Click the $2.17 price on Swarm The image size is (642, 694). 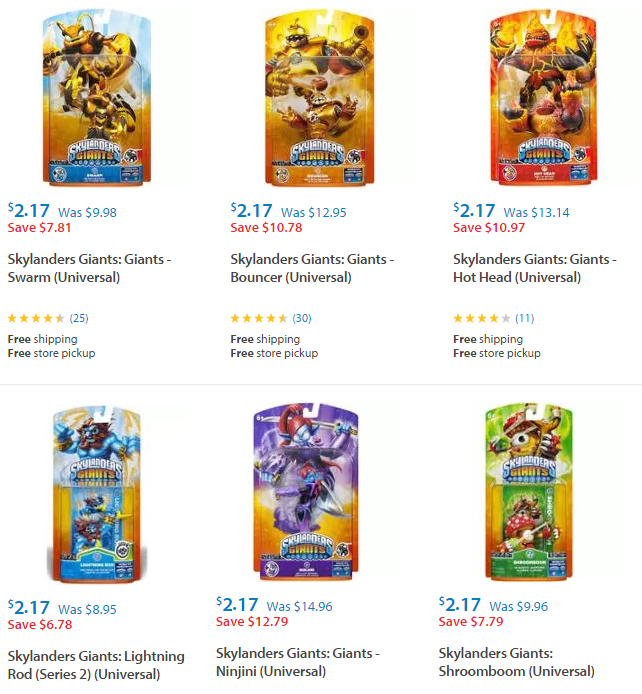click(x=29, y=210)
